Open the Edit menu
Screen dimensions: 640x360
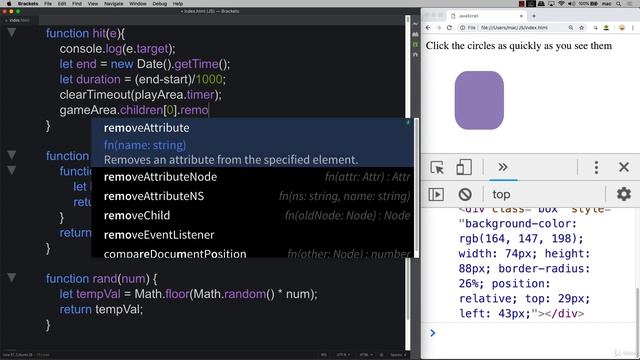[62, 4]
